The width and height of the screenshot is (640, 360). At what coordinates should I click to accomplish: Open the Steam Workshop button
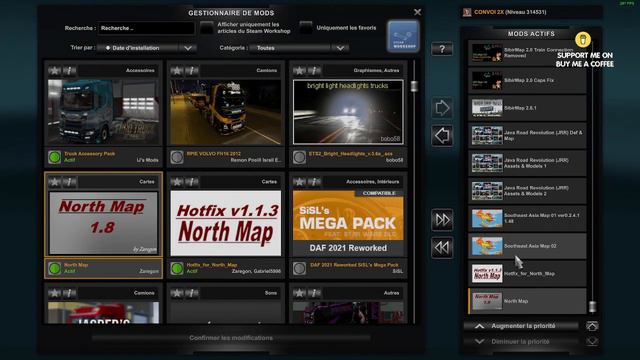click(x=403, y=37)
